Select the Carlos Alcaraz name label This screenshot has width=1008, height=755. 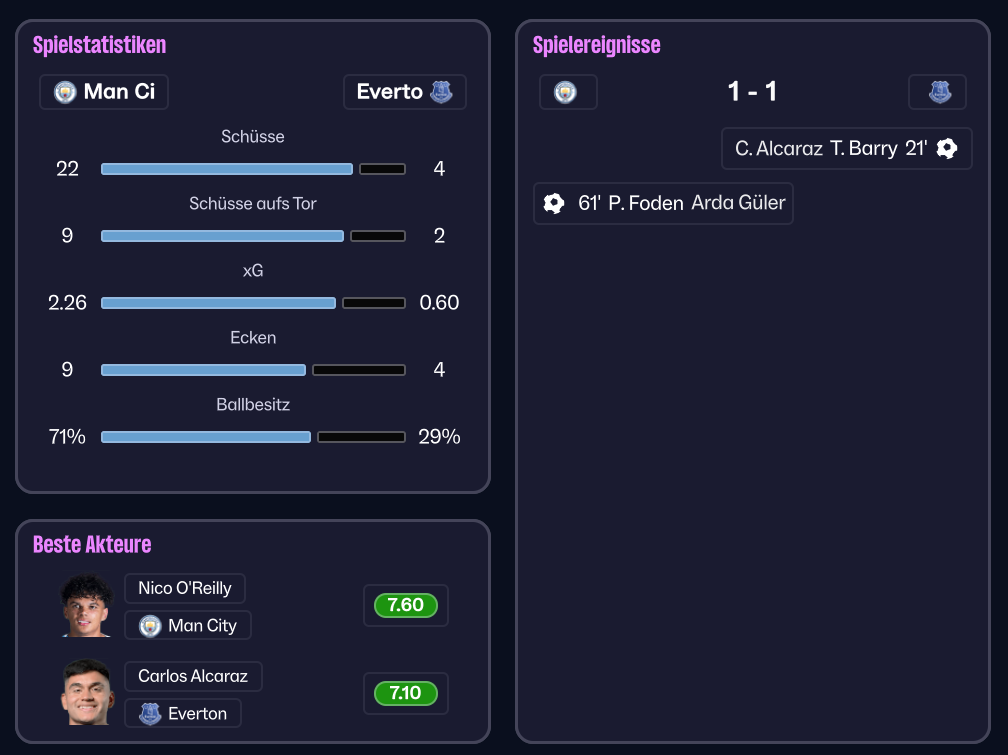coord(193,677)
